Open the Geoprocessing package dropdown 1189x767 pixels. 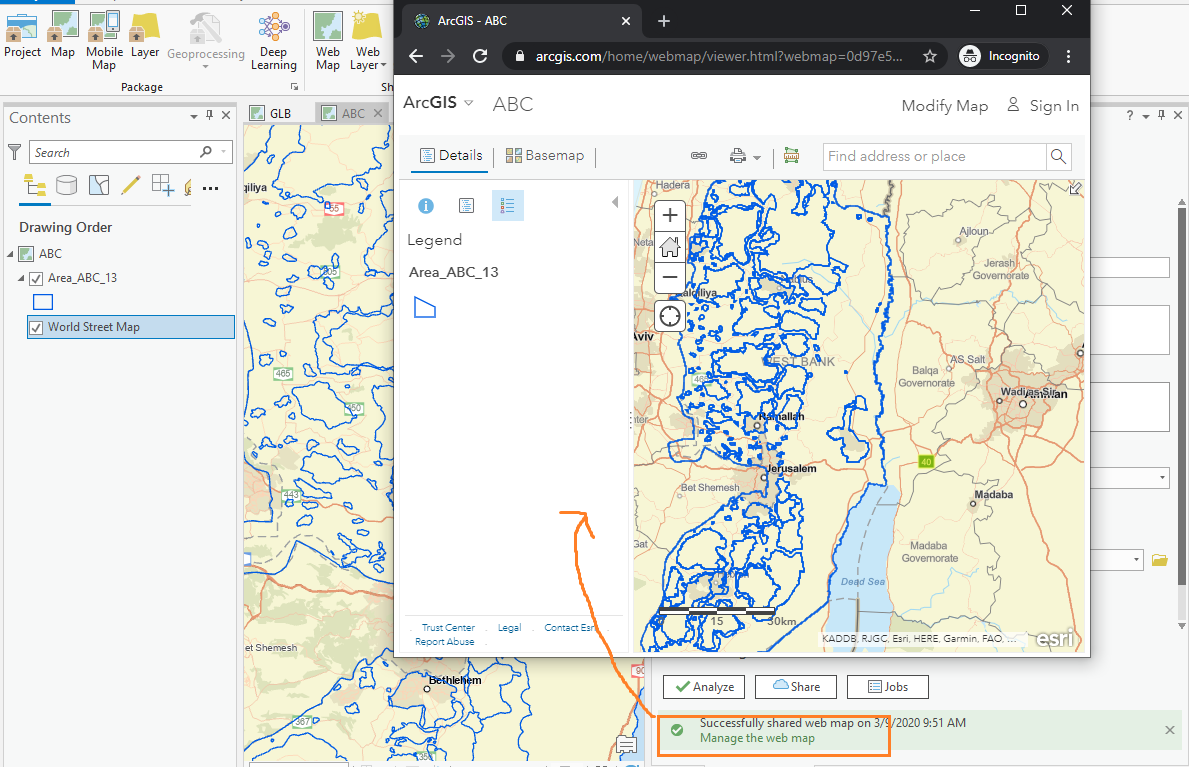coord(205,67)
